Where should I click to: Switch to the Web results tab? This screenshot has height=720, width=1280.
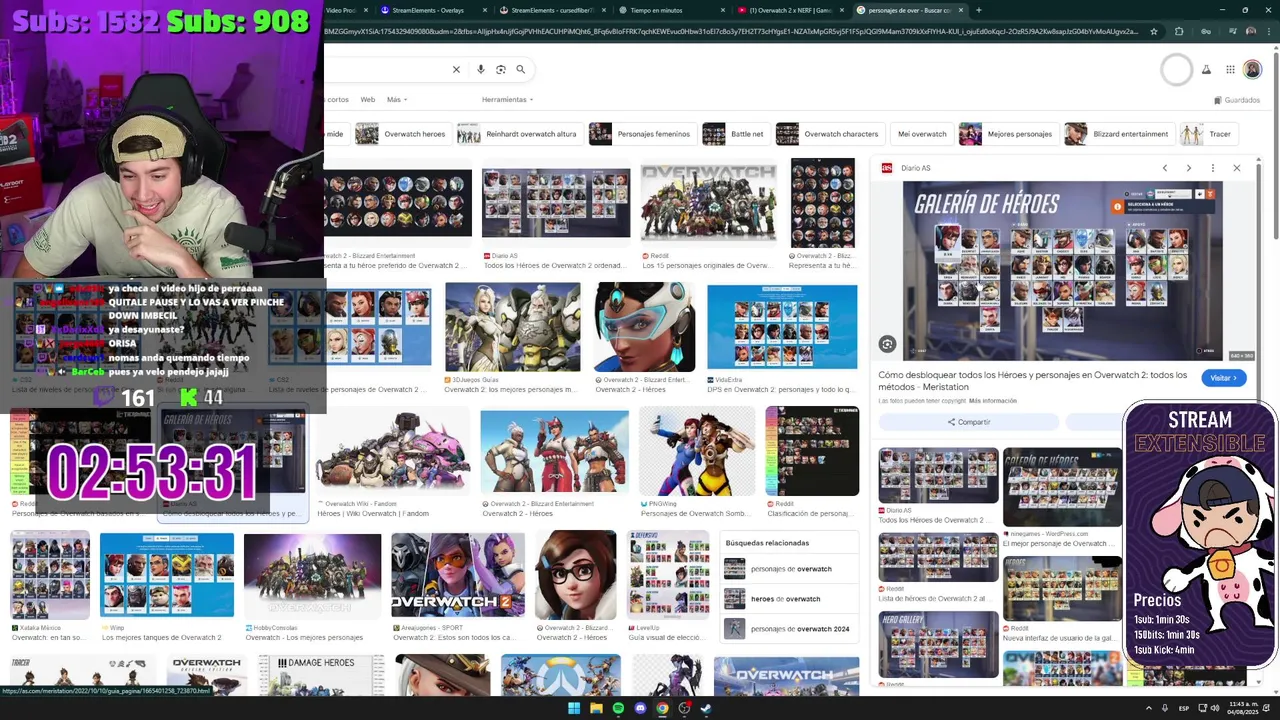pos(368,99)
